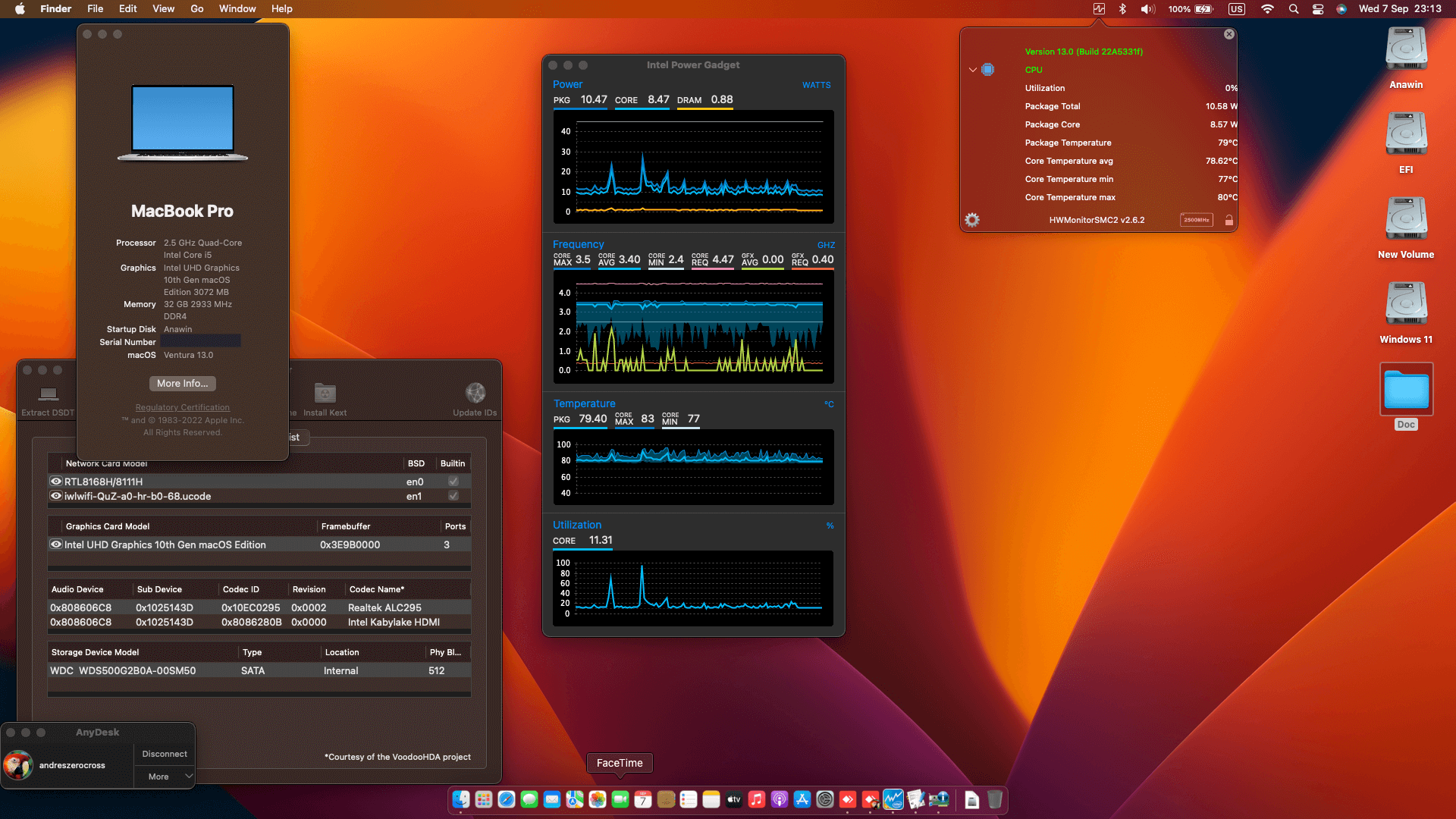
Task: Open Finder from the Dock
Action: click(x=461, y=799)
